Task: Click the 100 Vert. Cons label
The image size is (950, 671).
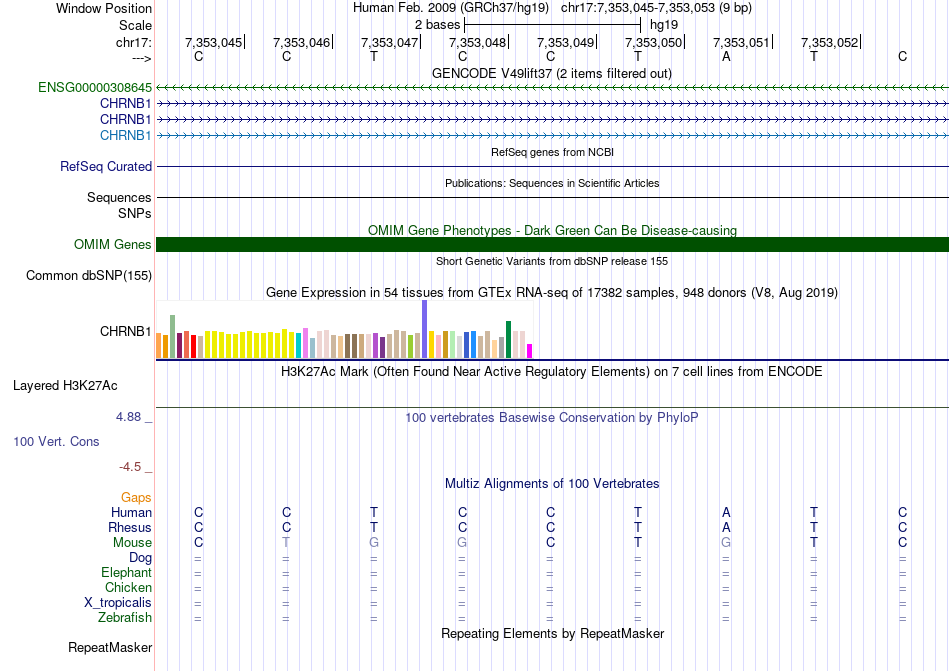Action: click(56, 441)
